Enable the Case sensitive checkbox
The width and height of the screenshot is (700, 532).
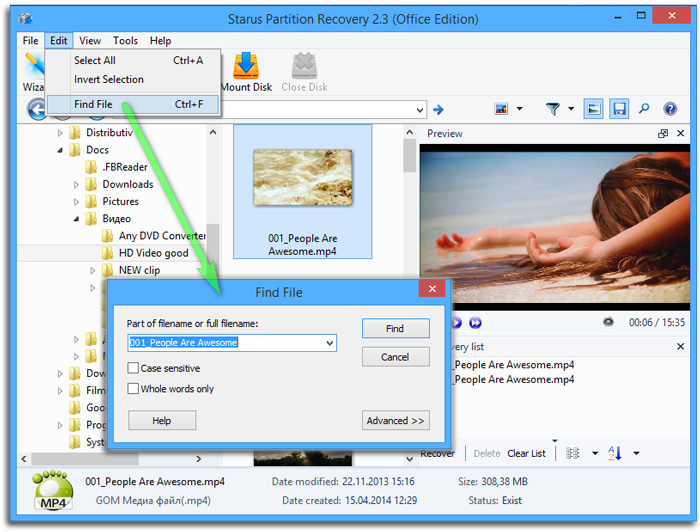point(133,368)
